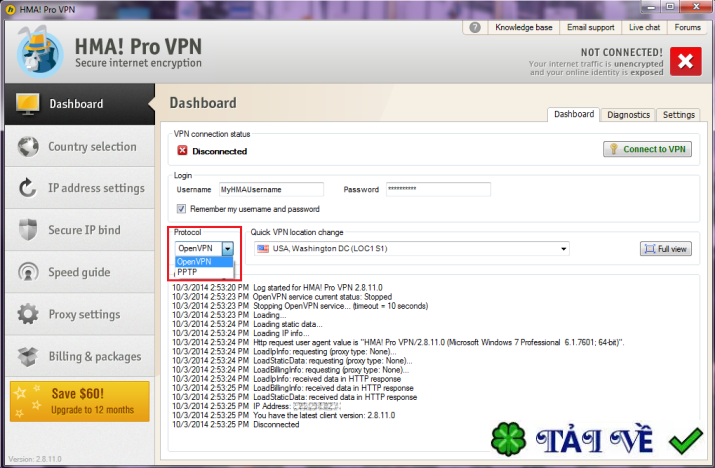Viewport: 715px width, 468px height.
Task: Click the help question mark icon
Action: (x=475, y=27)
